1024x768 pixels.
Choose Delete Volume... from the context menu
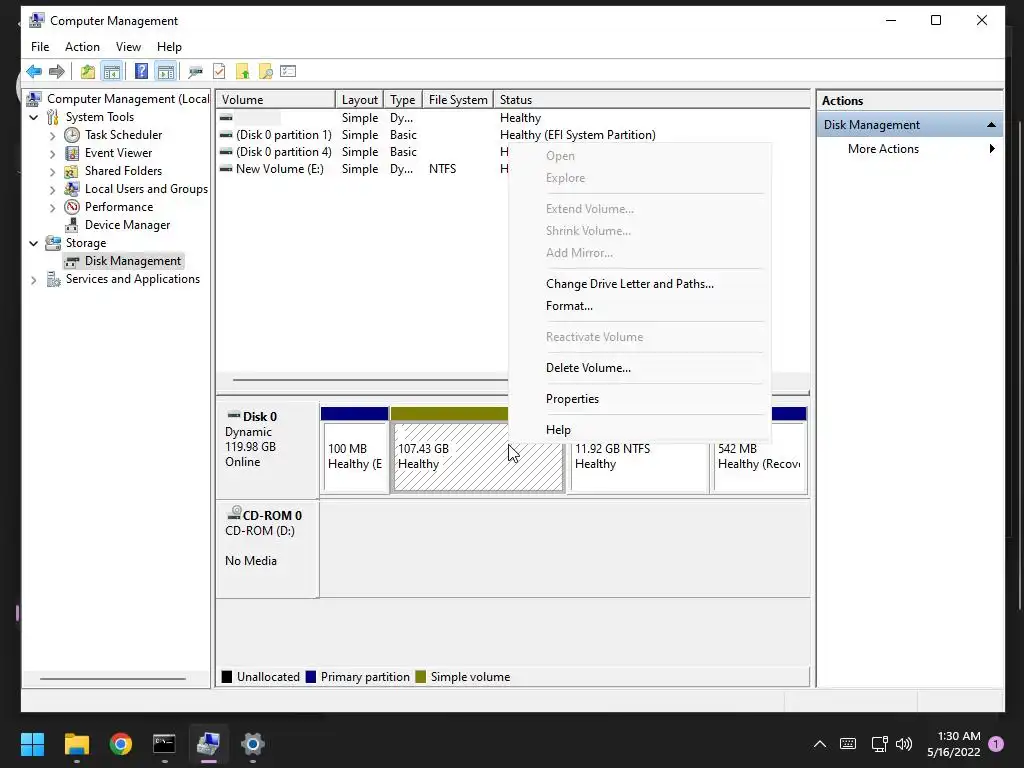(588, 368)
